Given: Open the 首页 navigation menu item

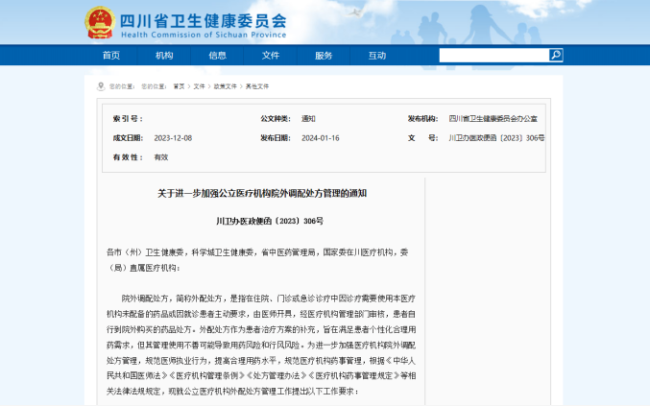Looking at the screenshot, I should pos(111,55).
